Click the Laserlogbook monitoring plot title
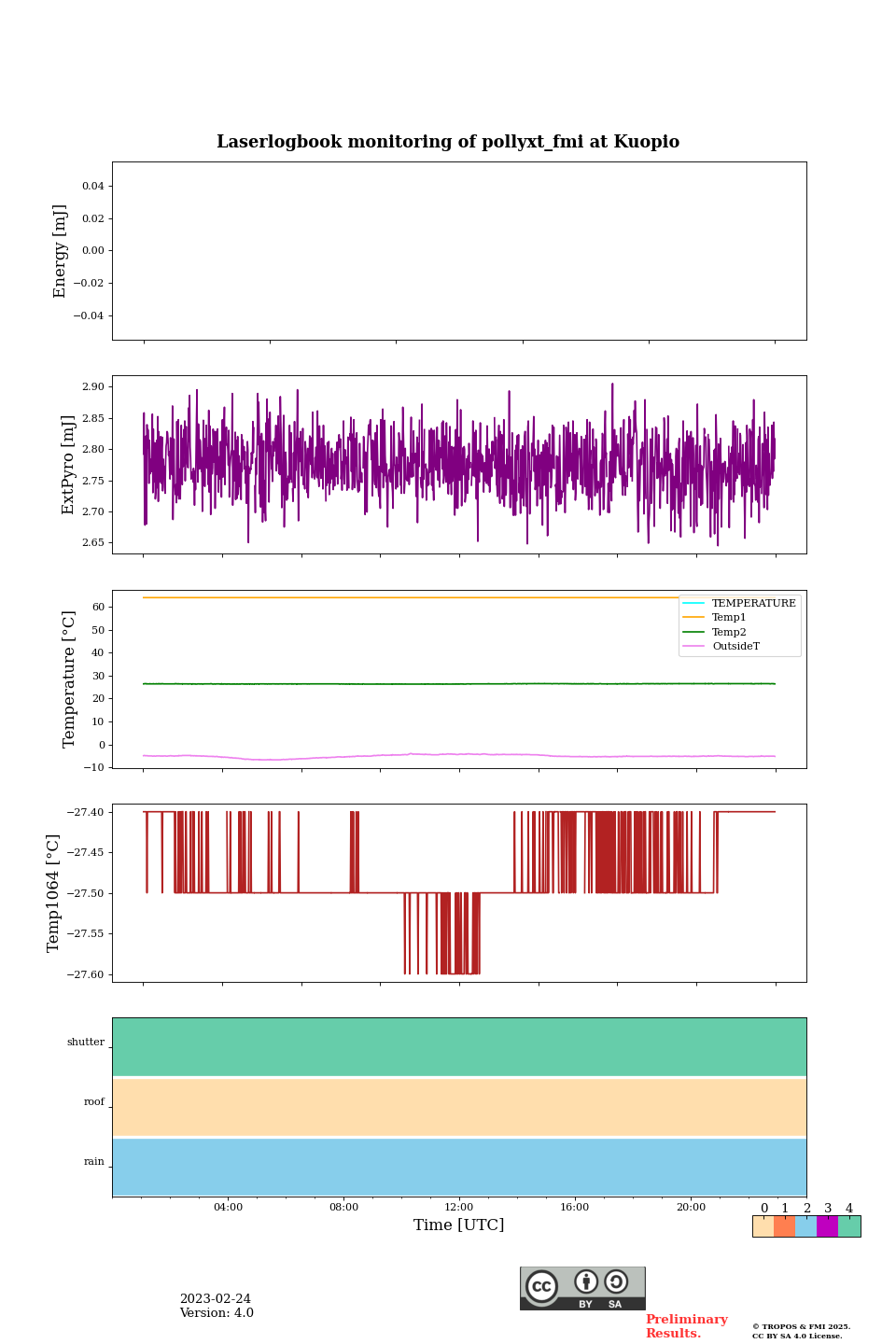Image resolution: width=896 pixels, height=1344 pixels. tap(448, 142)
